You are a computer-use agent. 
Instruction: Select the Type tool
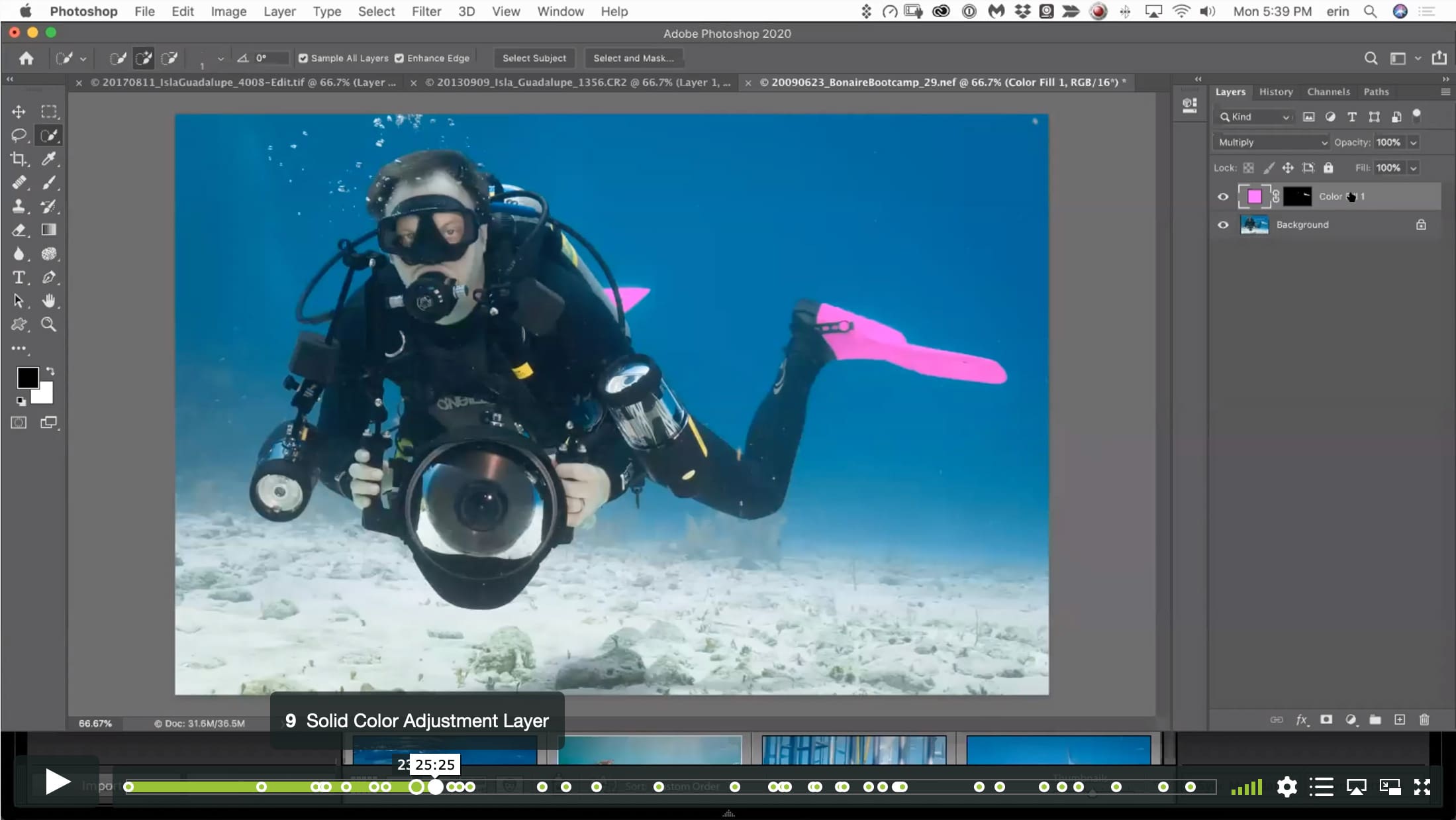(x=19, y=278)
